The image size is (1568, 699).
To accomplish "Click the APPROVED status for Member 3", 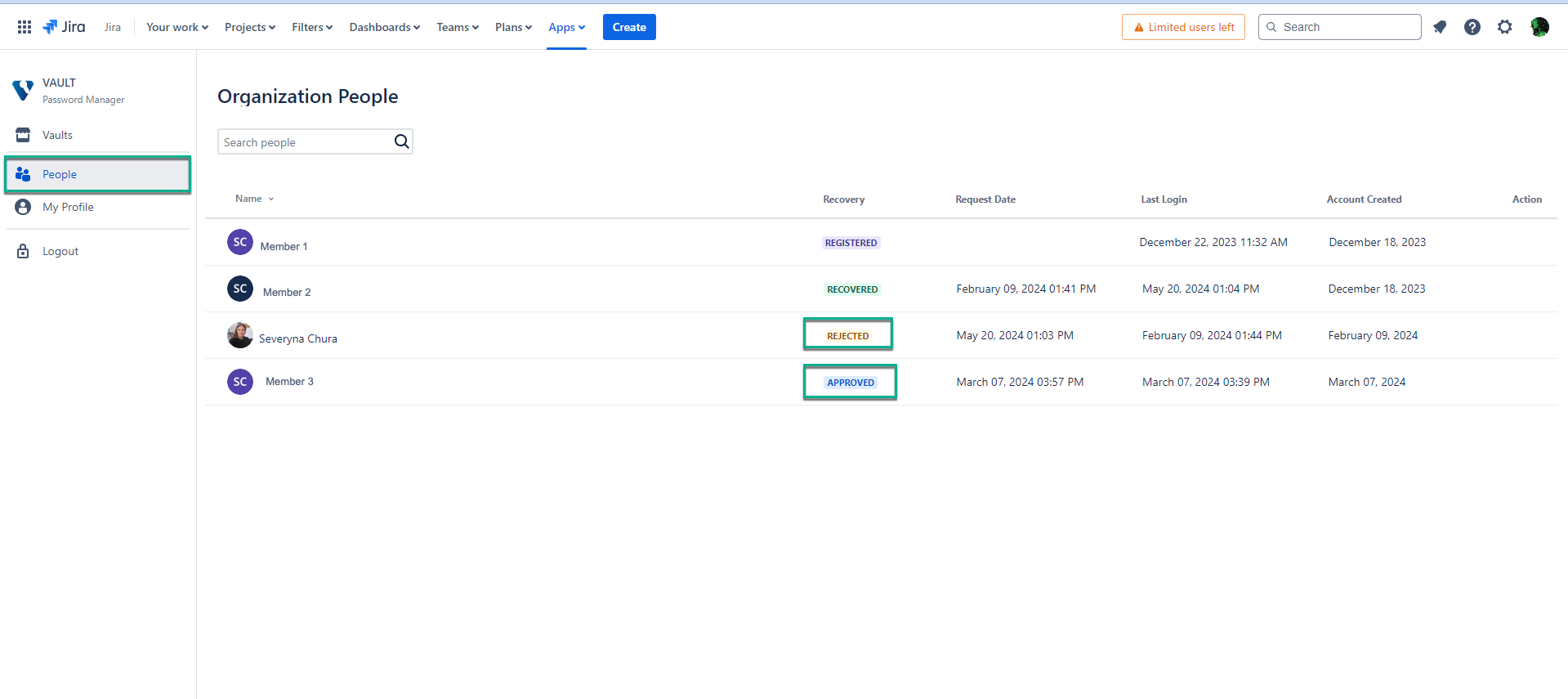I will 850,382.
